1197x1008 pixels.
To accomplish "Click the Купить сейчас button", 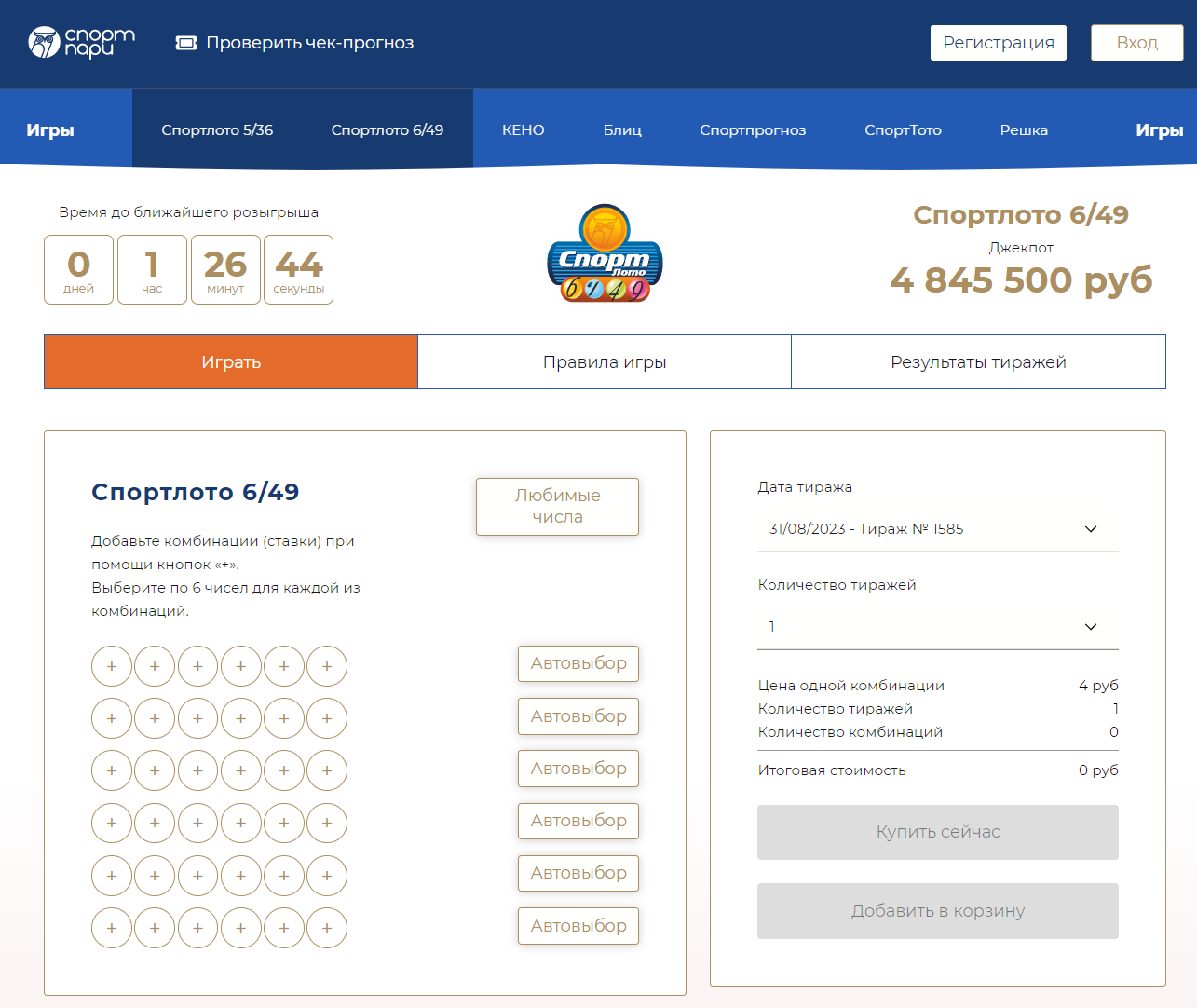I will click(x=938, y=832).
